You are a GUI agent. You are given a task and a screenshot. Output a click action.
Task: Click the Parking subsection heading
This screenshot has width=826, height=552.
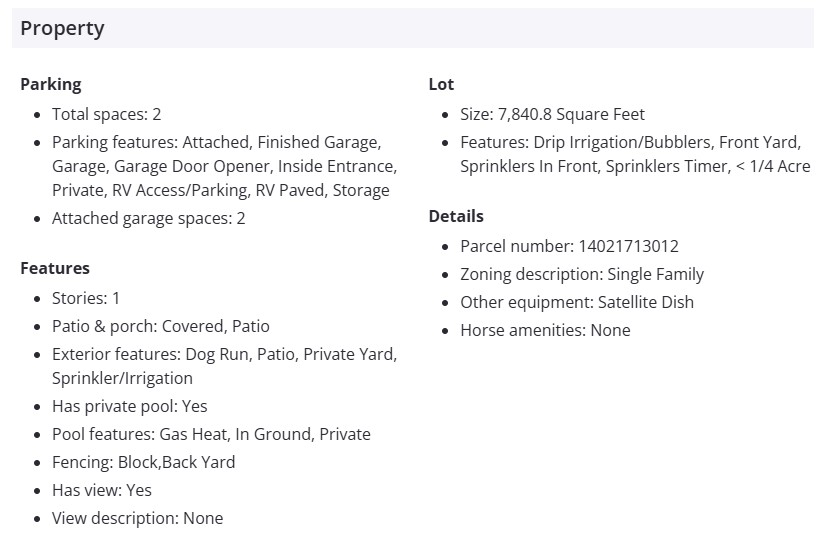click(51, 84)
